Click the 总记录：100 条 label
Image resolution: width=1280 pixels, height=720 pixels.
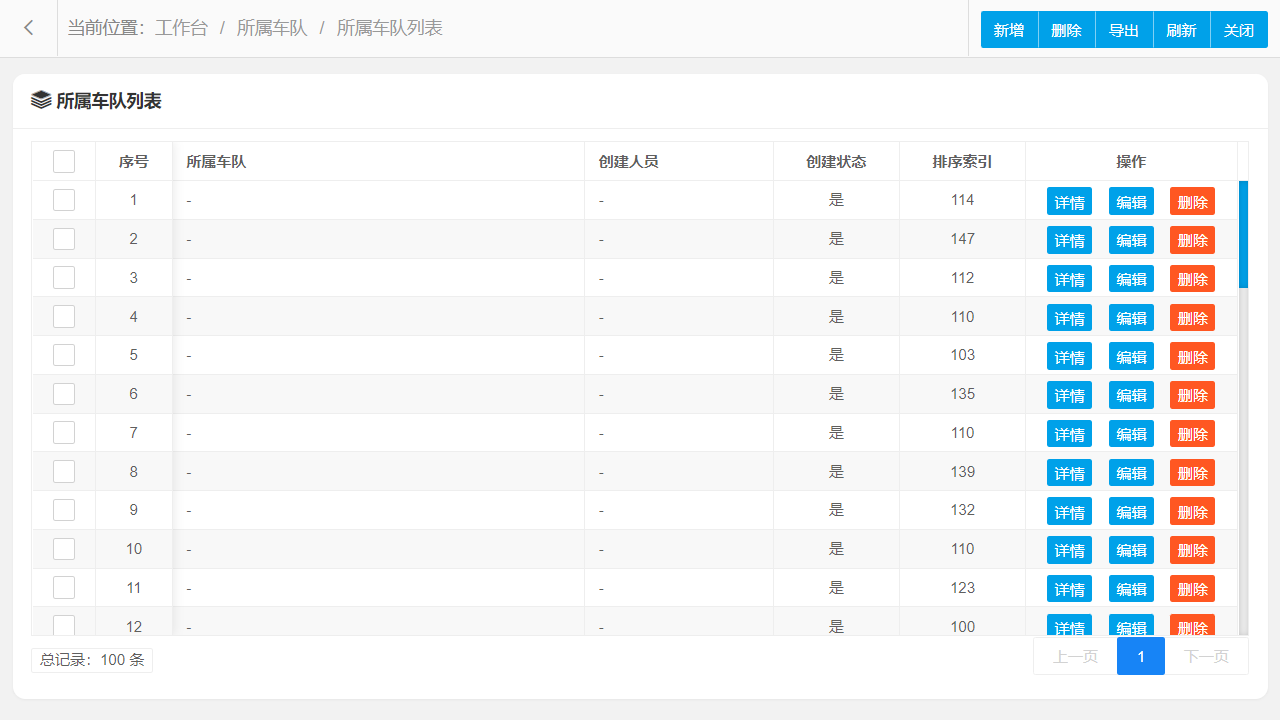point(92,660)
